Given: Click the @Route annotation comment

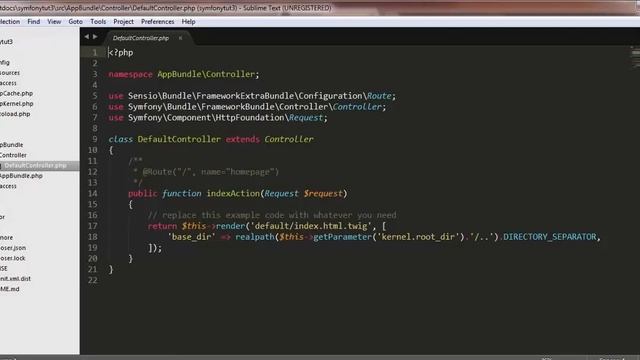Looking at the screenshot, I should click(x=210, y=172).
